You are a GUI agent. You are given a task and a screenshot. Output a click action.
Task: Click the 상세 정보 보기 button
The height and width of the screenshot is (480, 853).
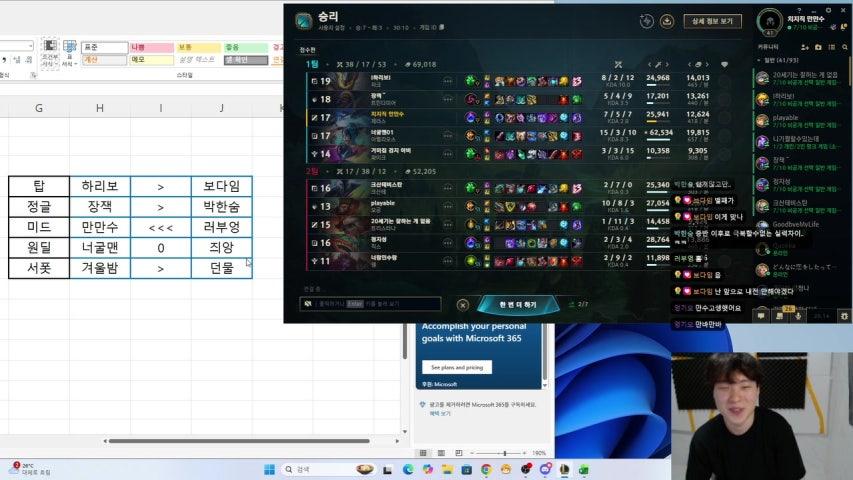point(712,21)
